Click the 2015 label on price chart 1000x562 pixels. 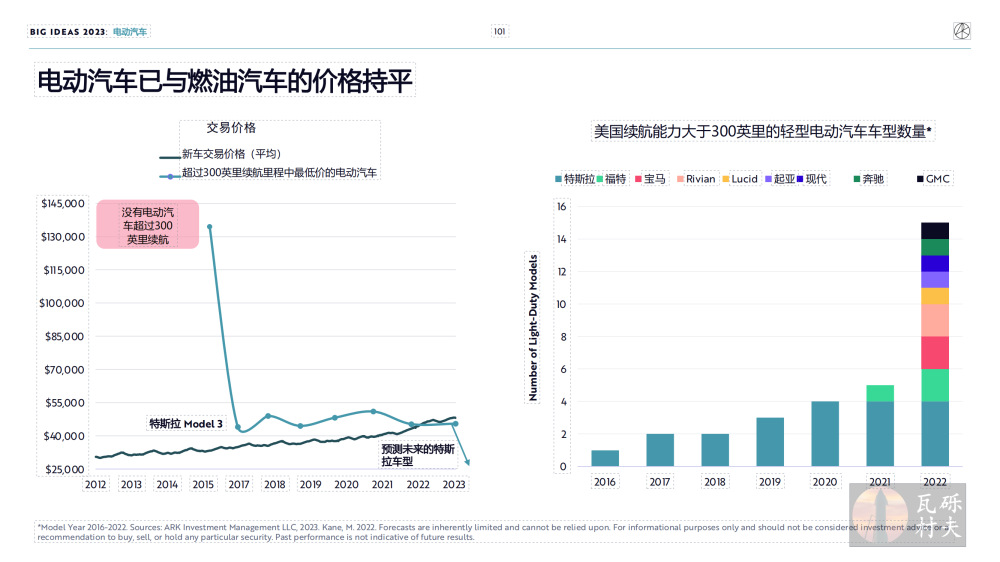[203, 484]
